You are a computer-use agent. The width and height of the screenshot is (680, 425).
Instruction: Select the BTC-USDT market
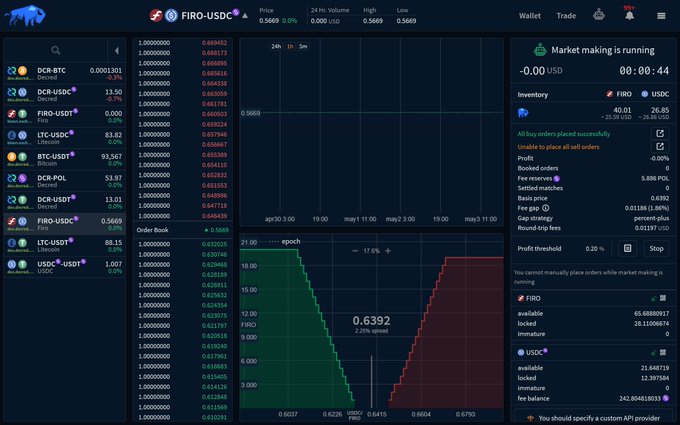click(x=65, y=159)
